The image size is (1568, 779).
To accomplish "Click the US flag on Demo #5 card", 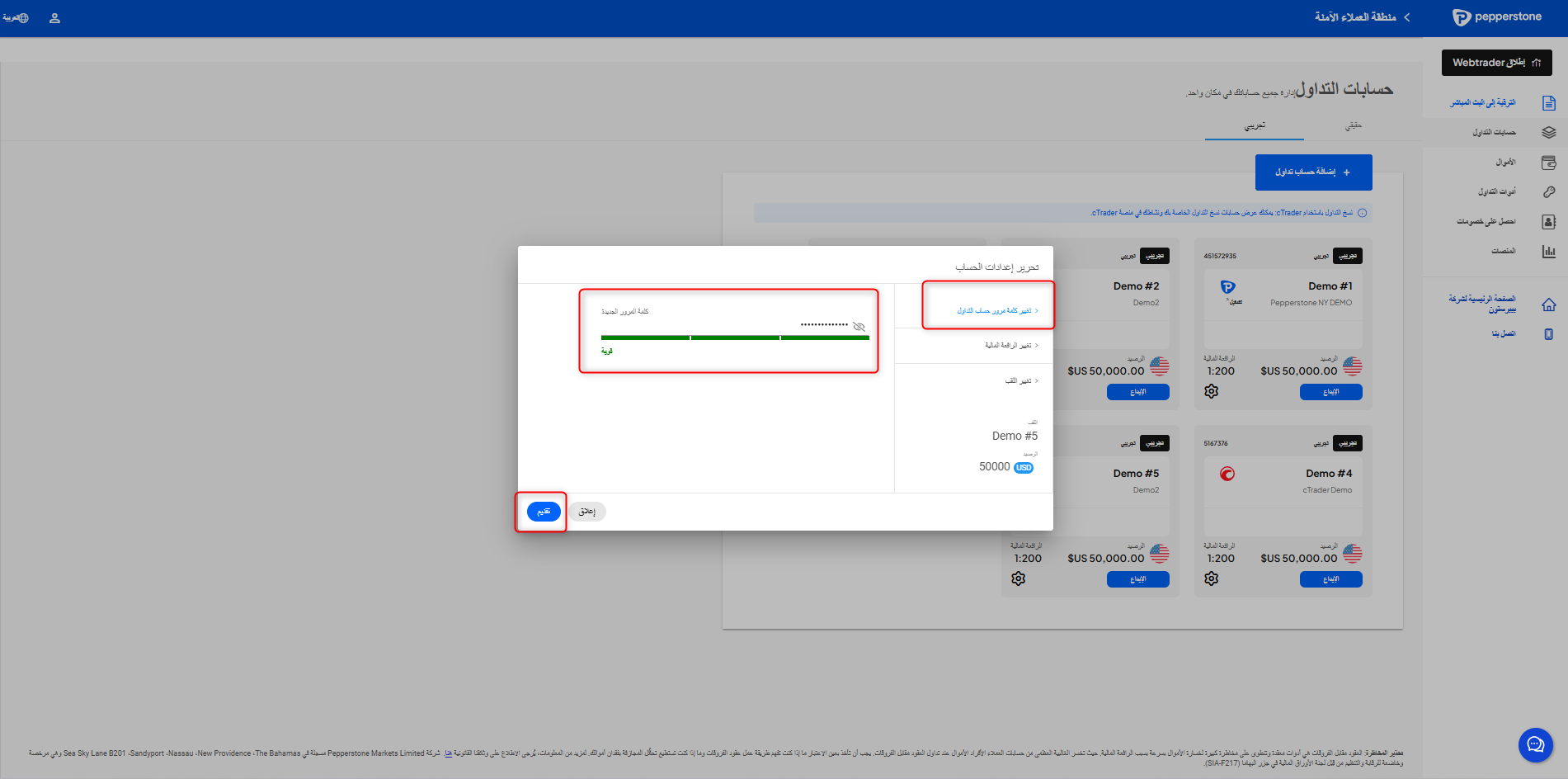I will click(x=1160, y=554).
